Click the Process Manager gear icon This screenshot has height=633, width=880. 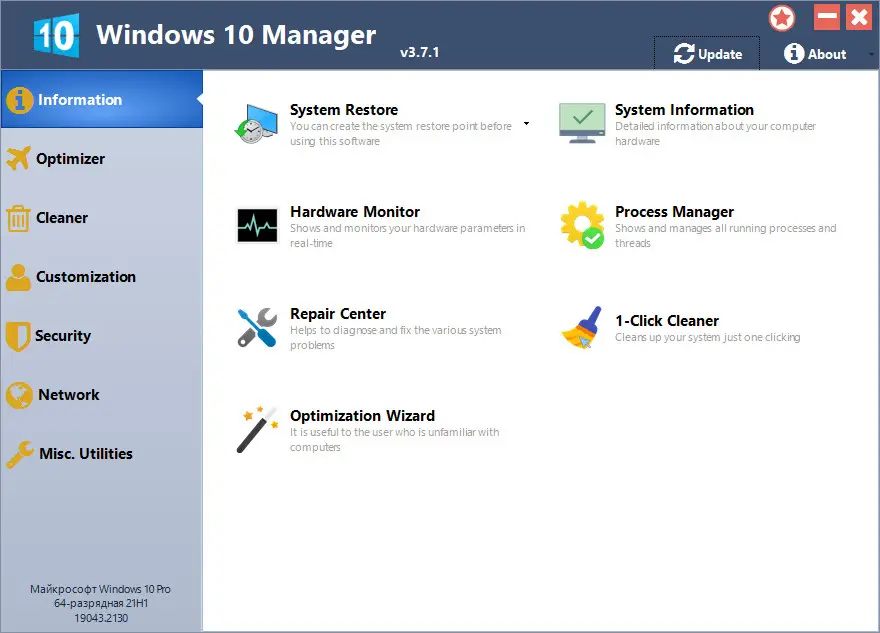click(582, 225)
